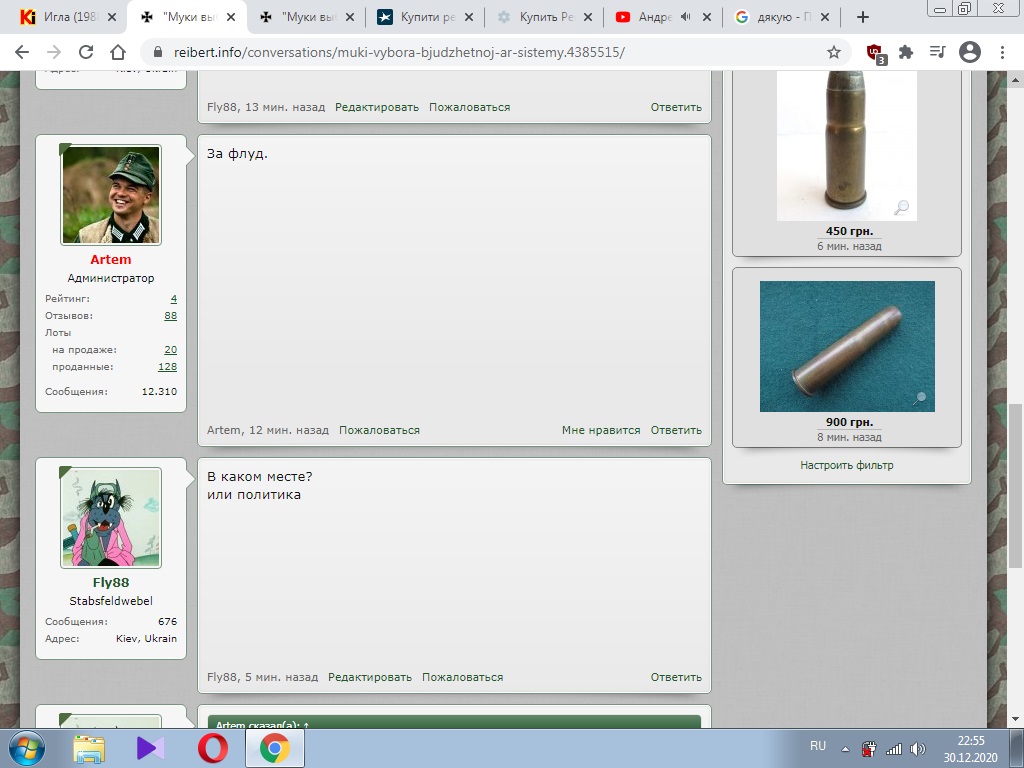This screenshot has width=1024, height=768.
Task: Open the Artem username link
Action: pyautogui.click(x=111, y=259)
